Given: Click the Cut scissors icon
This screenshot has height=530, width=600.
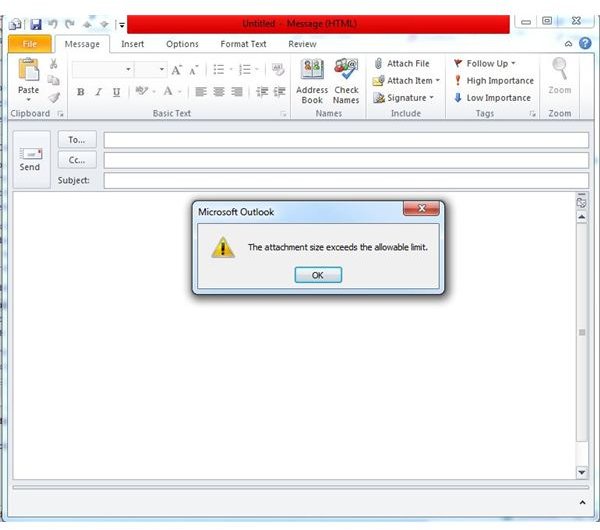Looking at the screenshot, I should coord(54,64).
